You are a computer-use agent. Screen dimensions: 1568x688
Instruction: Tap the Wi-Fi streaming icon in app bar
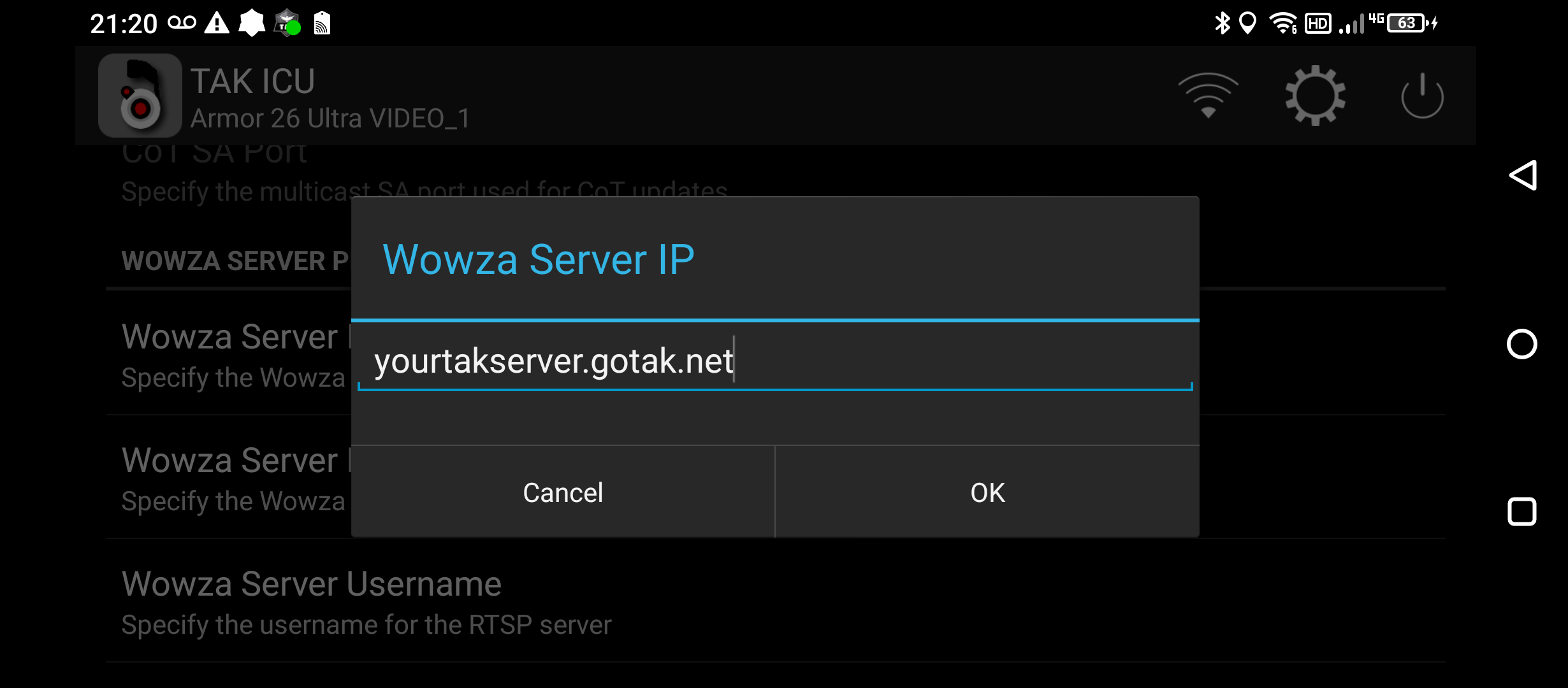point(1208,96)
